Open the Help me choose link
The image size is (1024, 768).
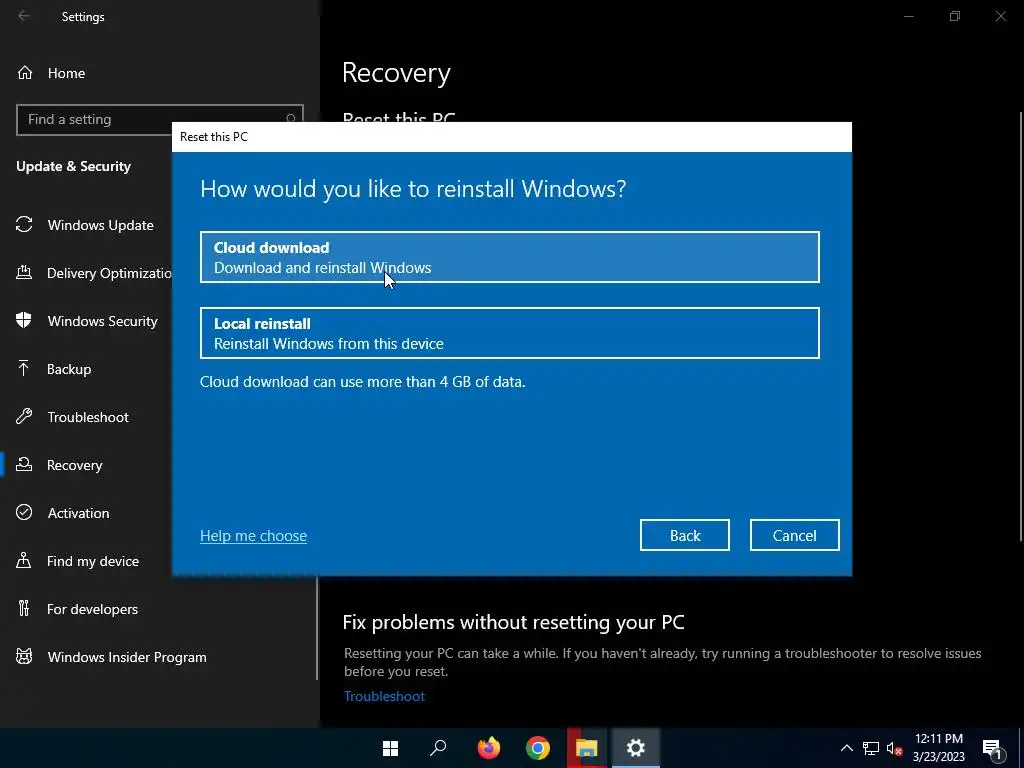(253, 536)
